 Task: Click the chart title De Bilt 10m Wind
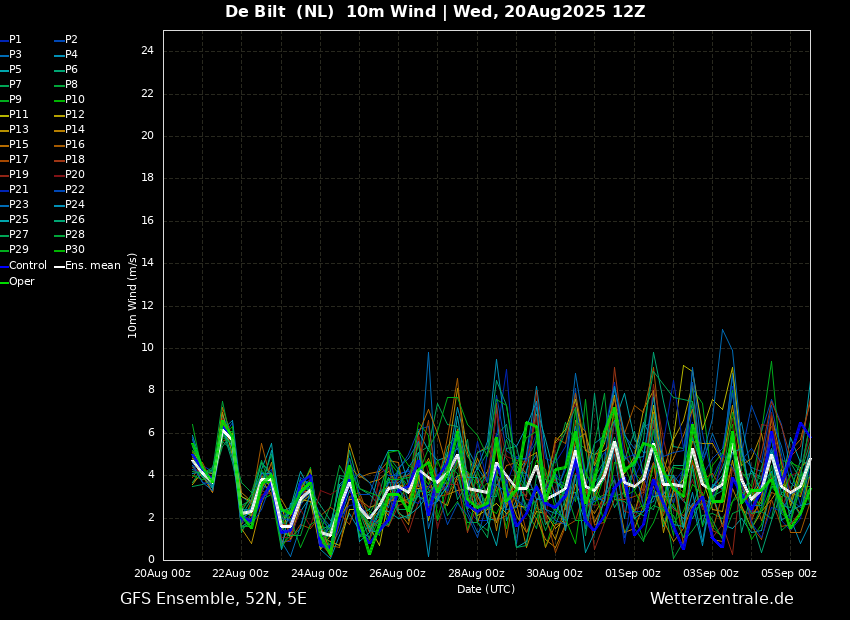[x=434, y=12]
